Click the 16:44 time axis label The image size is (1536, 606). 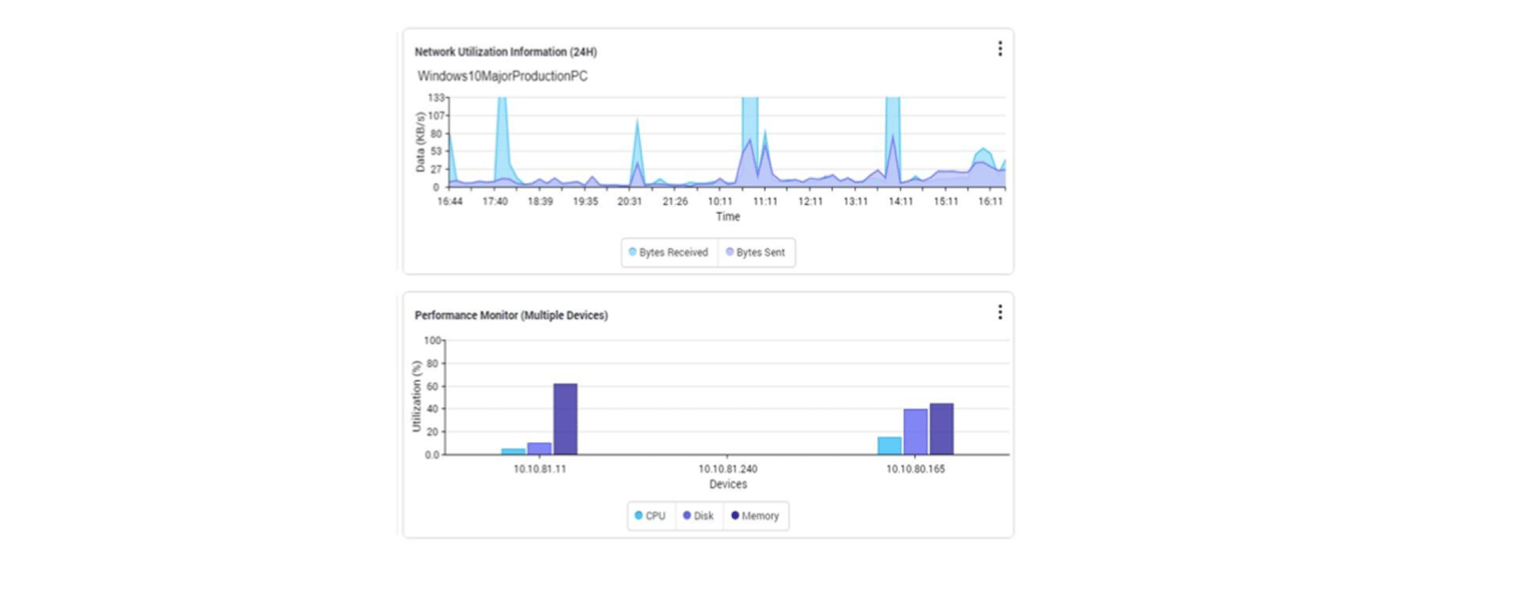(450, 201)
